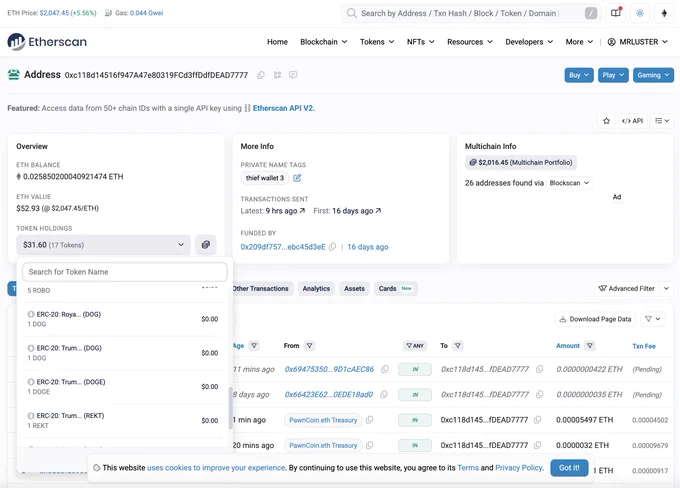
Task: Click the token list scrollbar
Action: [231, 408]
